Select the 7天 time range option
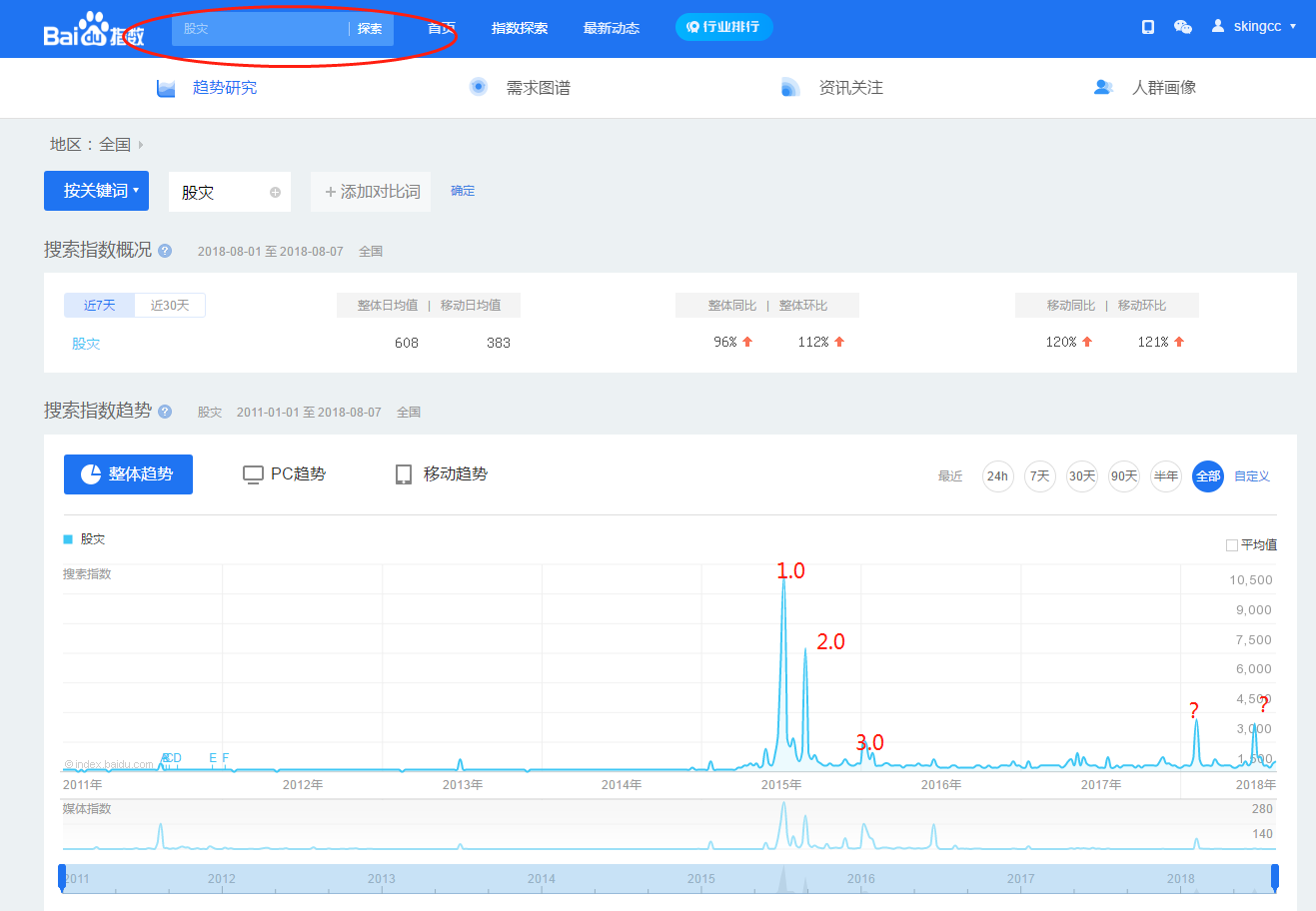This screenshot has height=911, width=1316. 1040,476
